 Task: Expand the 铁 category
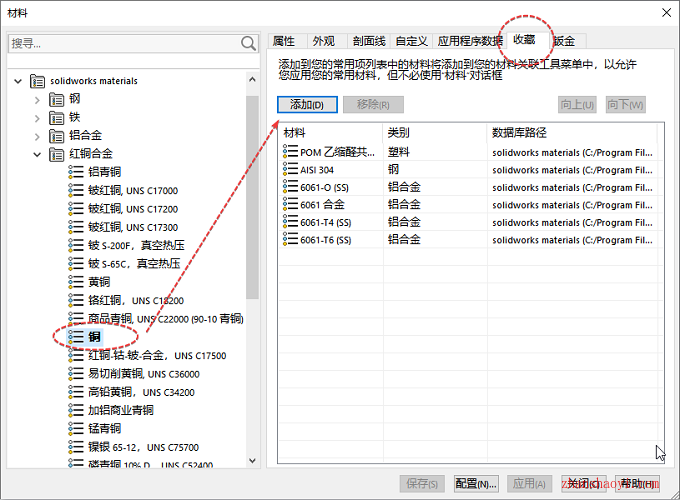click(x=37, y=118)
